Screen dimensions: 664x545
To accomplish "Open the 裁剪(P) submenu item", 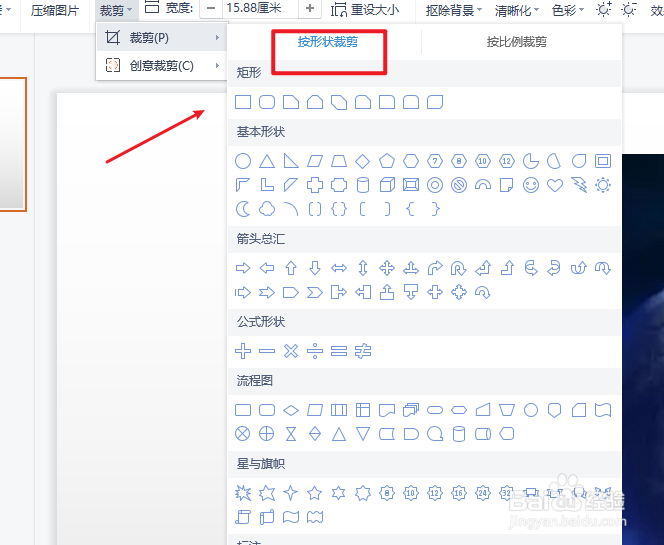I will (162, 38).
